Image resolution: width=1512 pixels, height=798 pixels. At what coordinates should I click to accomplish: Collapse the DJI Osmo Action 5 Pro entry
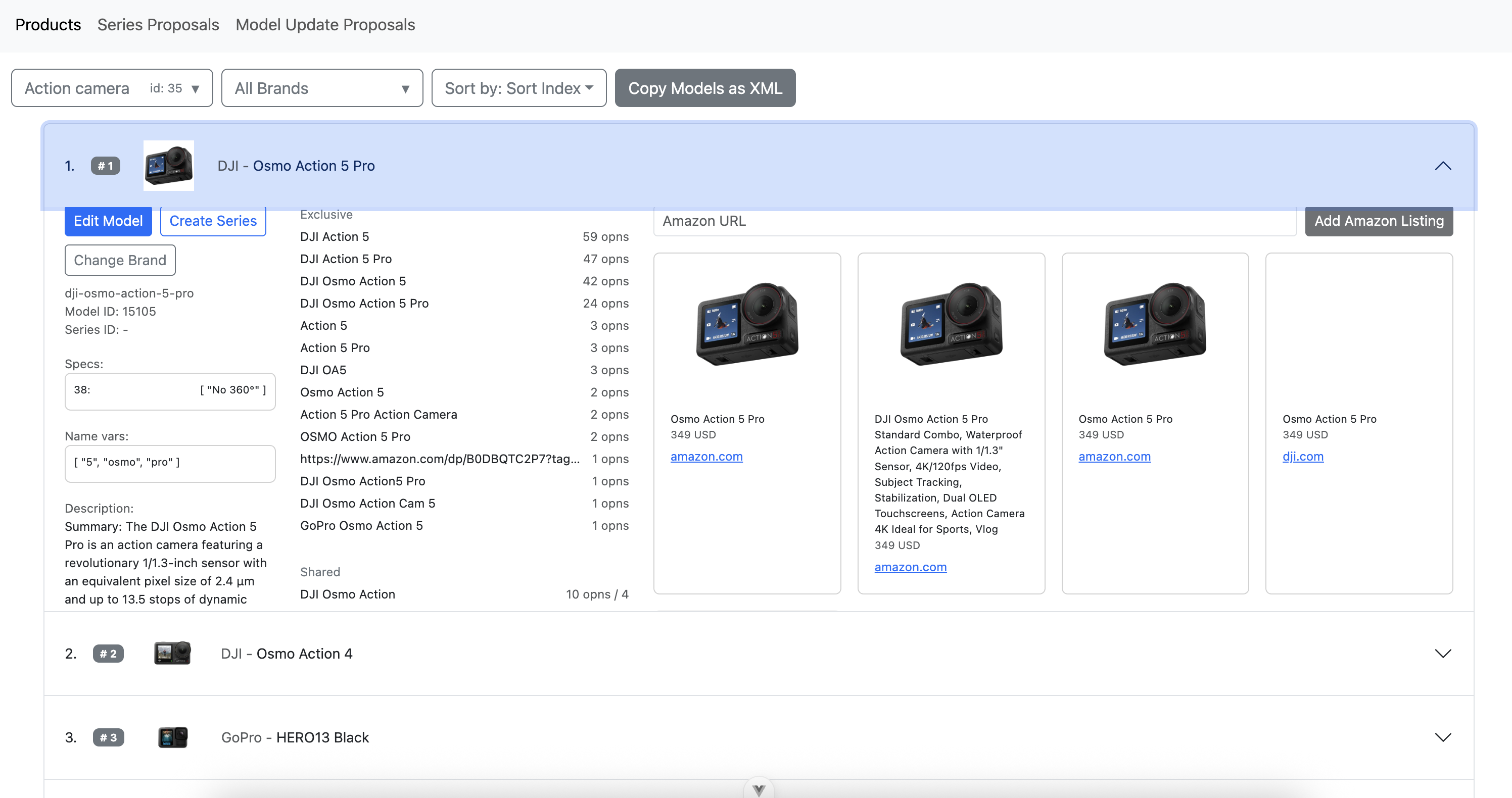pyautogui.click(x=1443, y=166)
